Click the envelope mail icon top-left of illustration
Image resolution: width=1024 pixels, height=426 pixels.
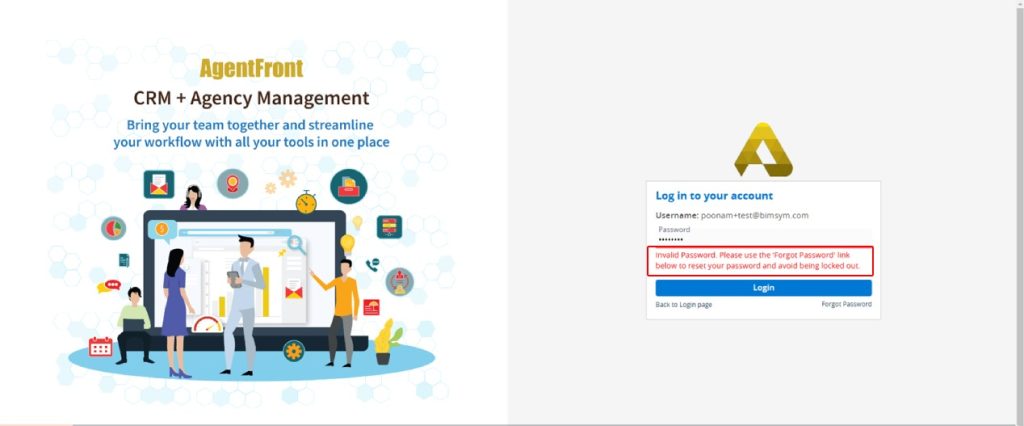click(159, 185)
